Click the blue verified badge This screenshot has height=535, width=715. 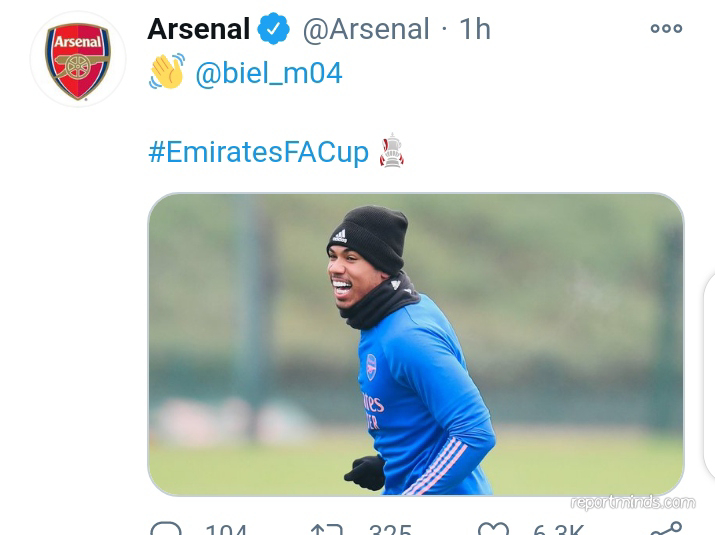[x=273, y=29]
